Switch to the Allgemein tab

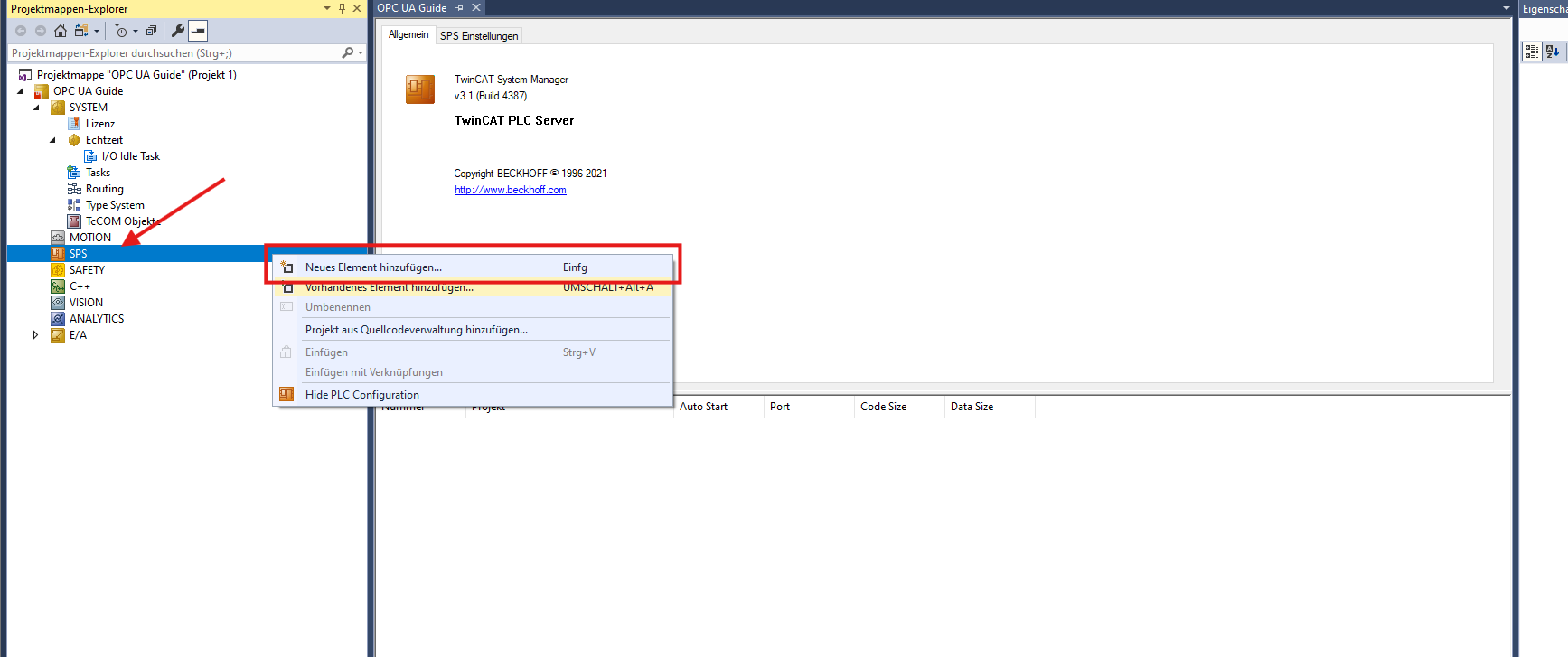(x=408, y=34)
